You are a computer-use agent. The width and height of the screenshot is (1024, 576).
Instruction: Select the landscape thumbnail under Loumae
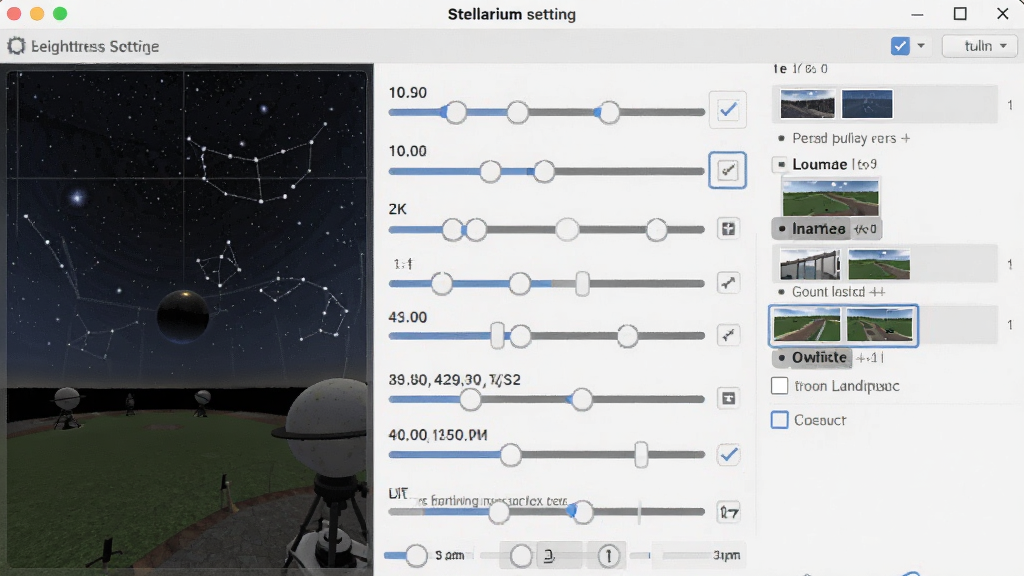(x=831, y=199)
